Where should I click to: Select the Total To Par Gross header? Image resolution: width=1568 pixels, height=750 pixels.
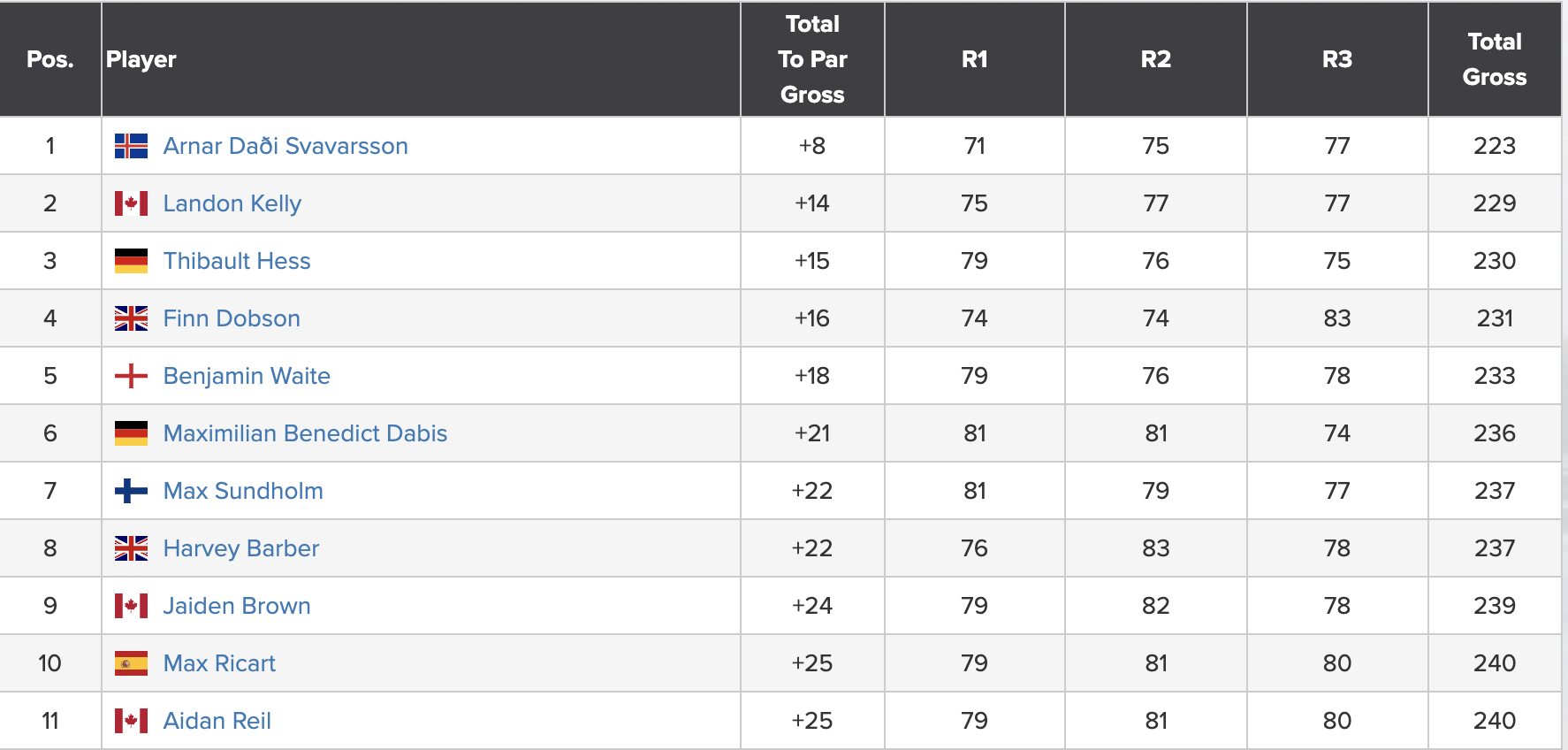point(812,59)
